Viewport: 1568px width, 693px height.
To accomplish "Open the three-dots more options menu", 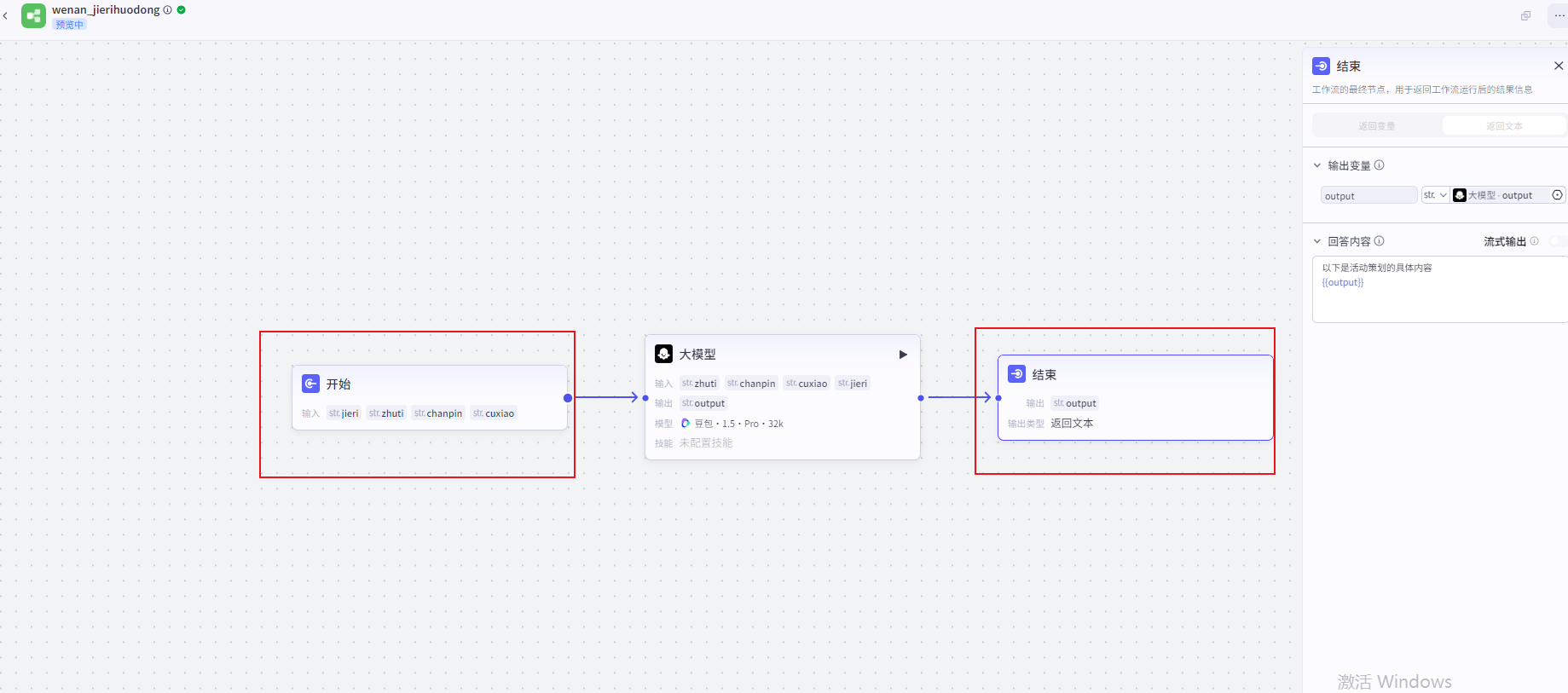I will pyautogui.click(x=1559, y=15).
